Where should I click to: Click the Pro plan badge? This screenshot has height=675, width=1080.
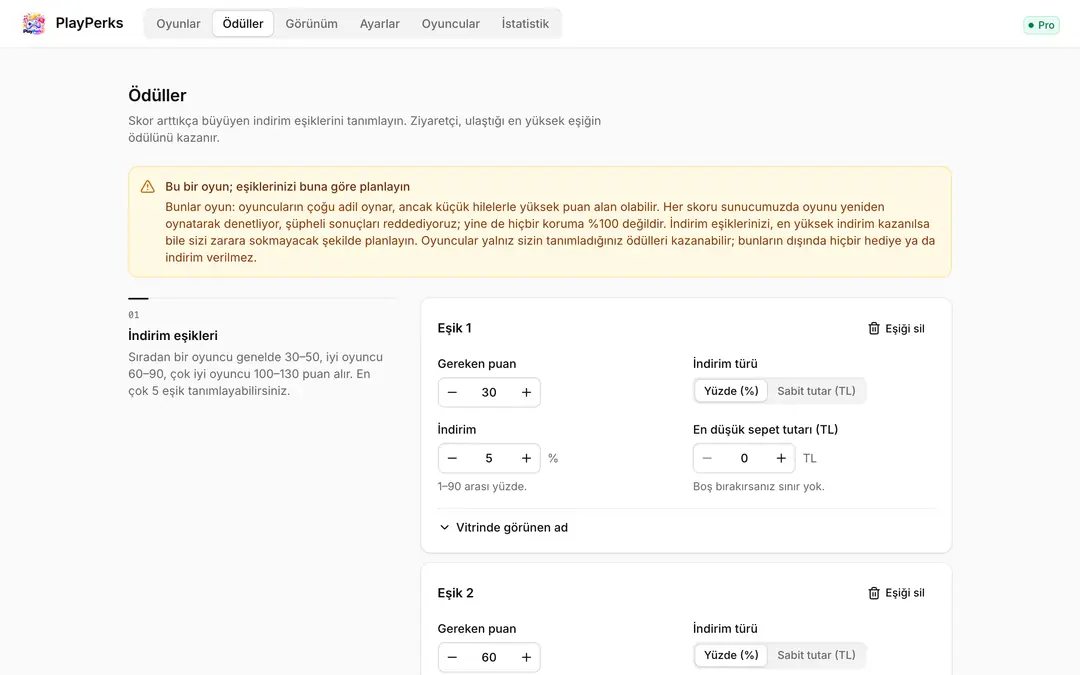pyautogui.click(x=1041, y=25)
